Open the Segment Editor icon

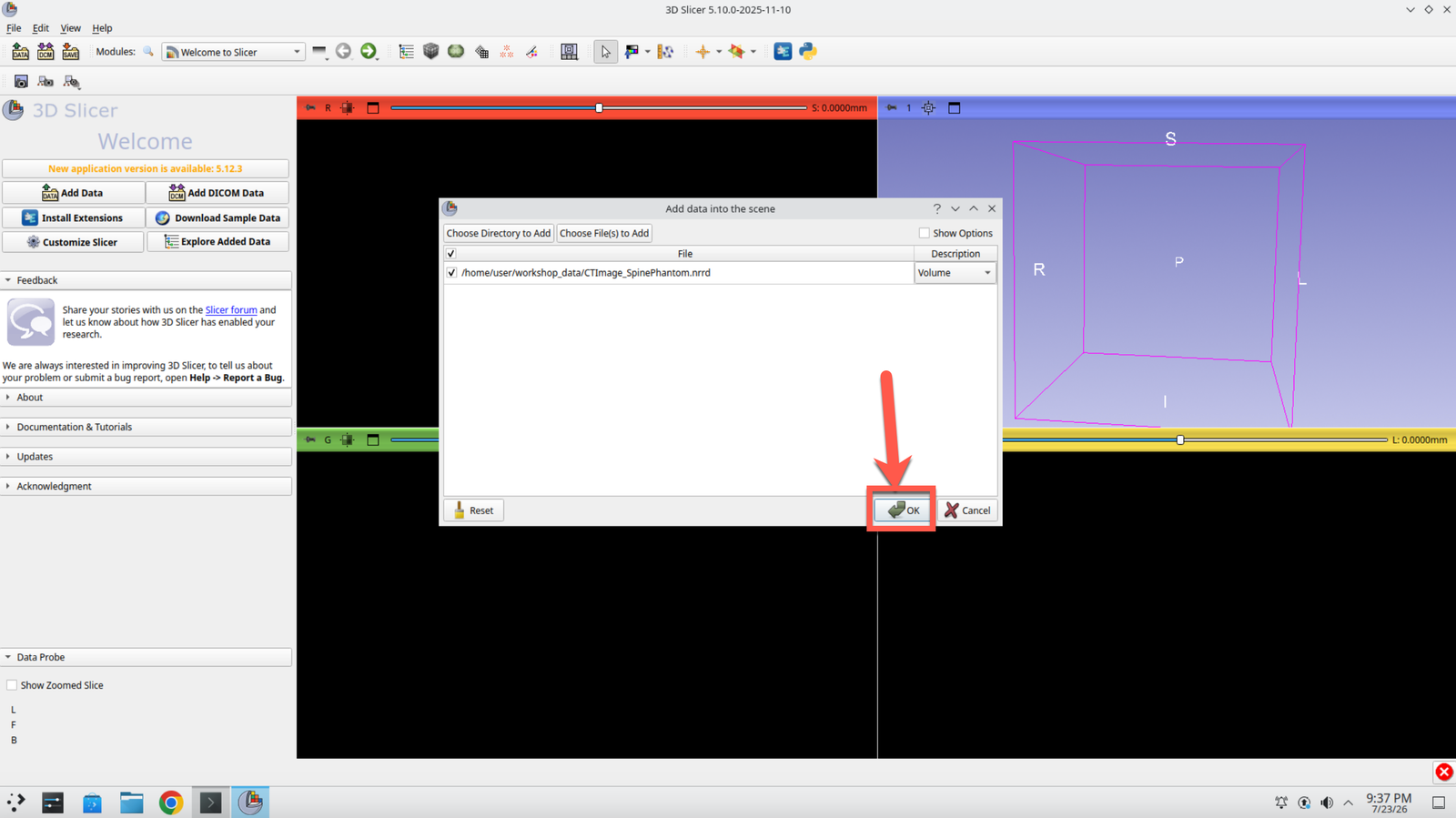pyautogui.click(x=531, y=52)
